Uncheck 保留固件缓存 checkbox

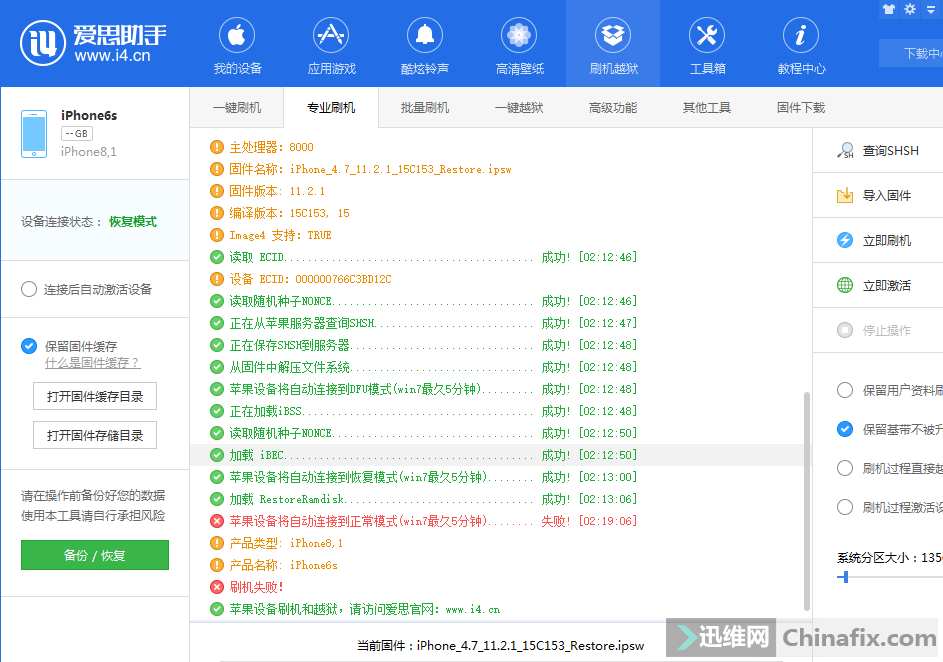[30, 346]
